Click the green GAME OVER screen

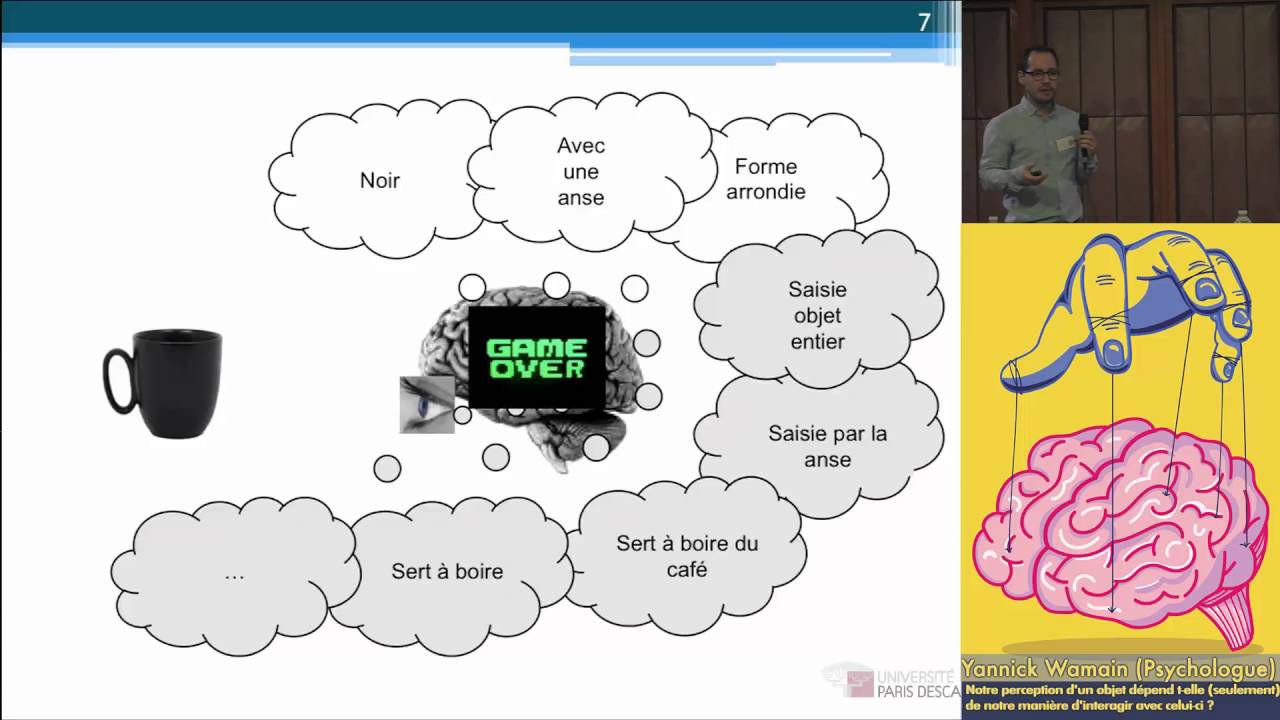536,357
